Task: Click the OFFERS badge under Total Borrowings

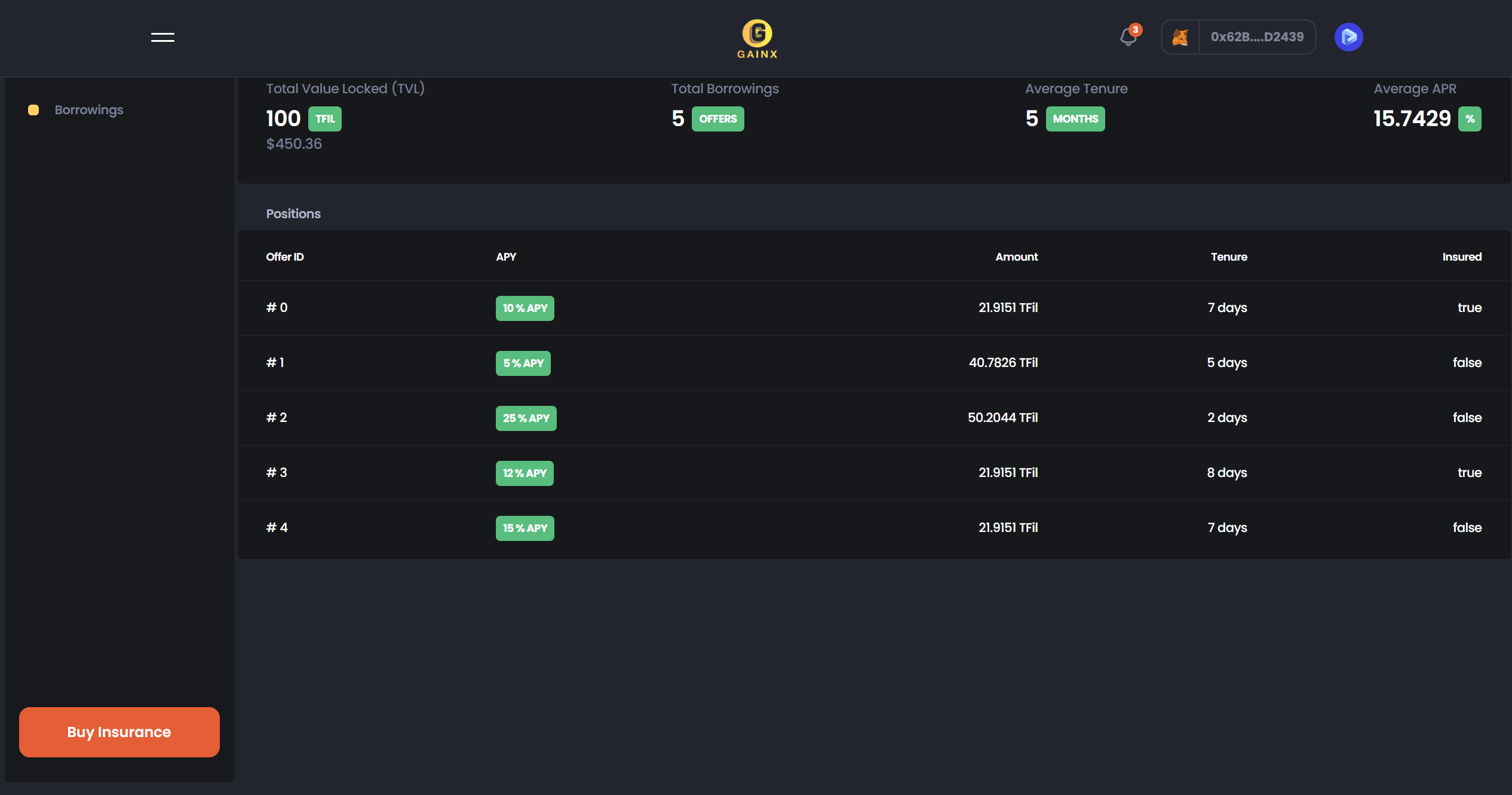Action: [717, 119]
